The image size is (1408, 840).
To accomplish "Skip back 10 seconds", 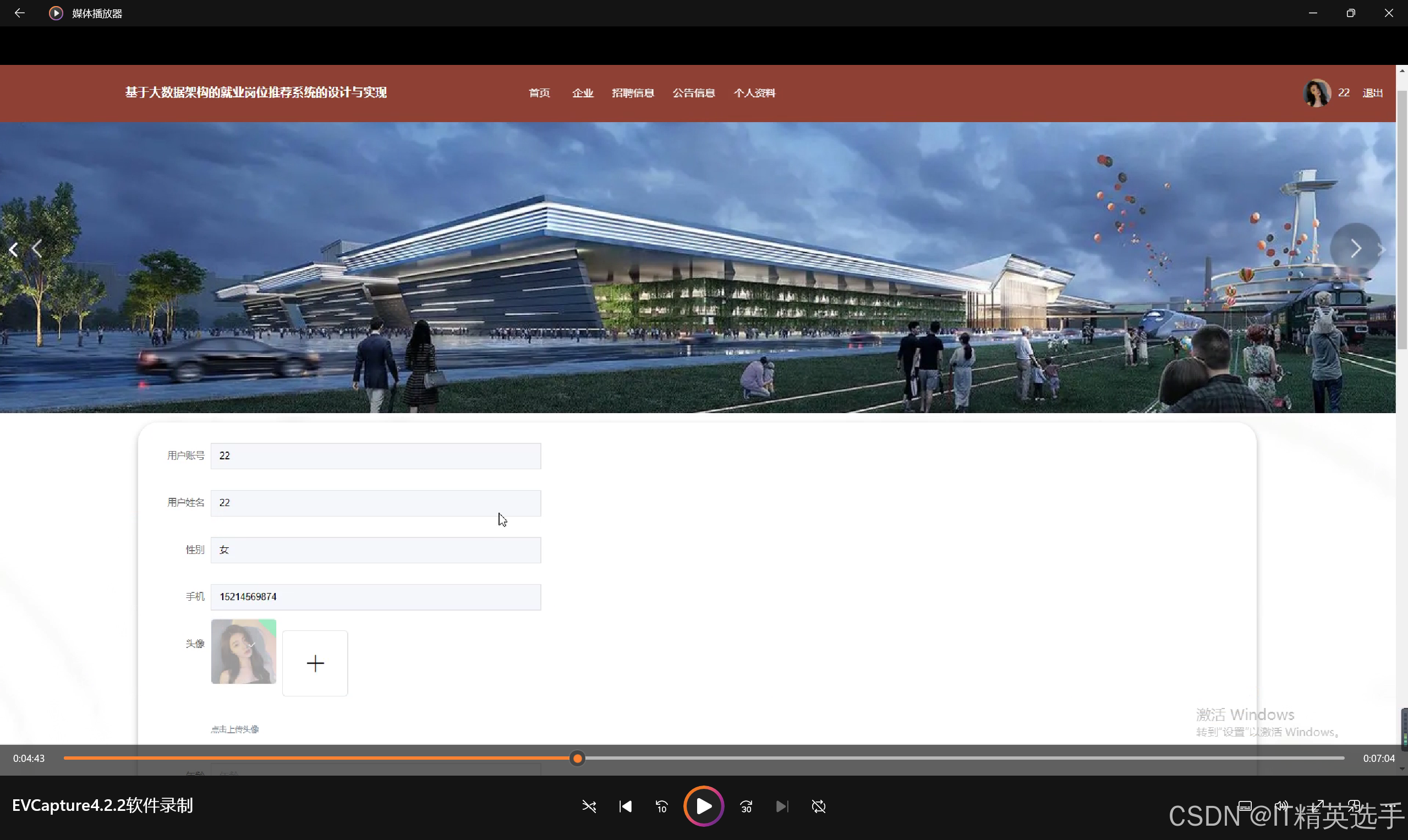I will [x=661, y=806].
